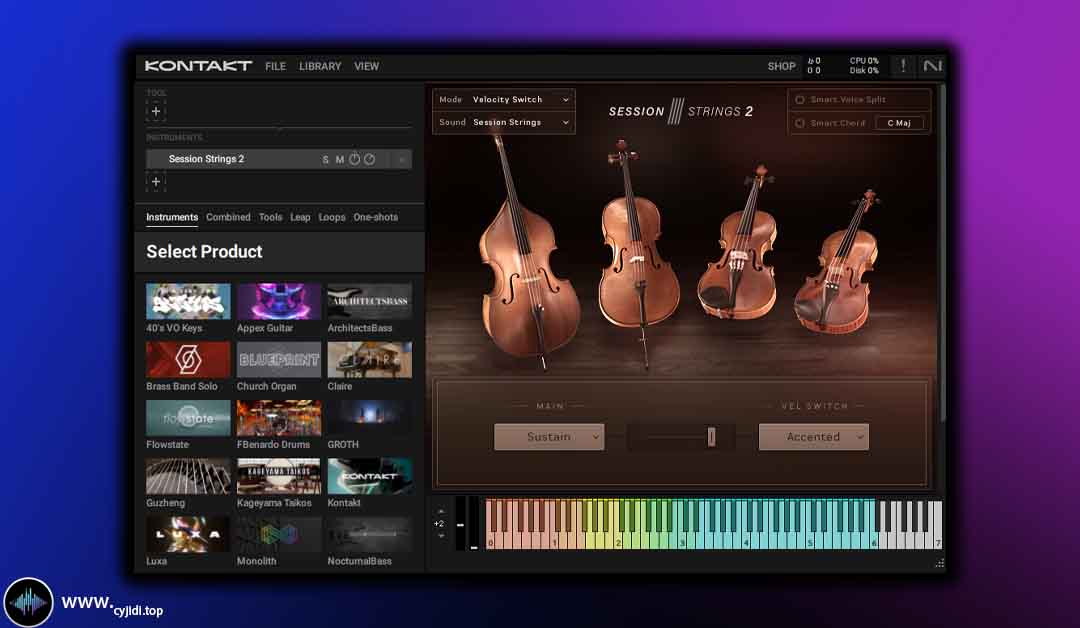Open the exclamation alert icon in the header

click(x=903, y=66)
